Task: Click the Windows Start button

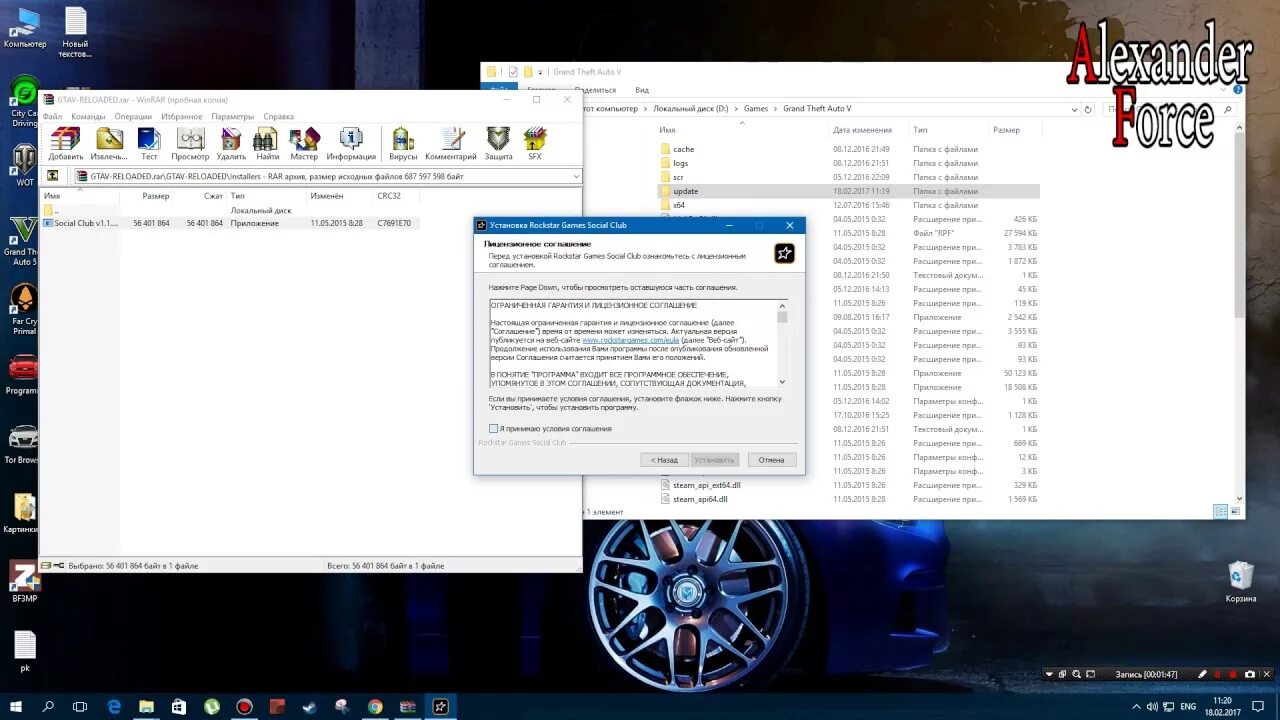Action: point(16,706)
